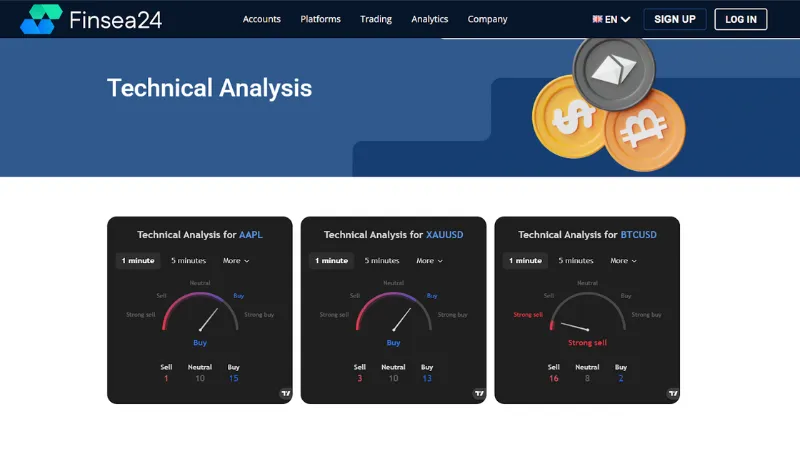Switch XAUUSD widget to 5 minutes
Screen dimensions: 800x450
382,261
